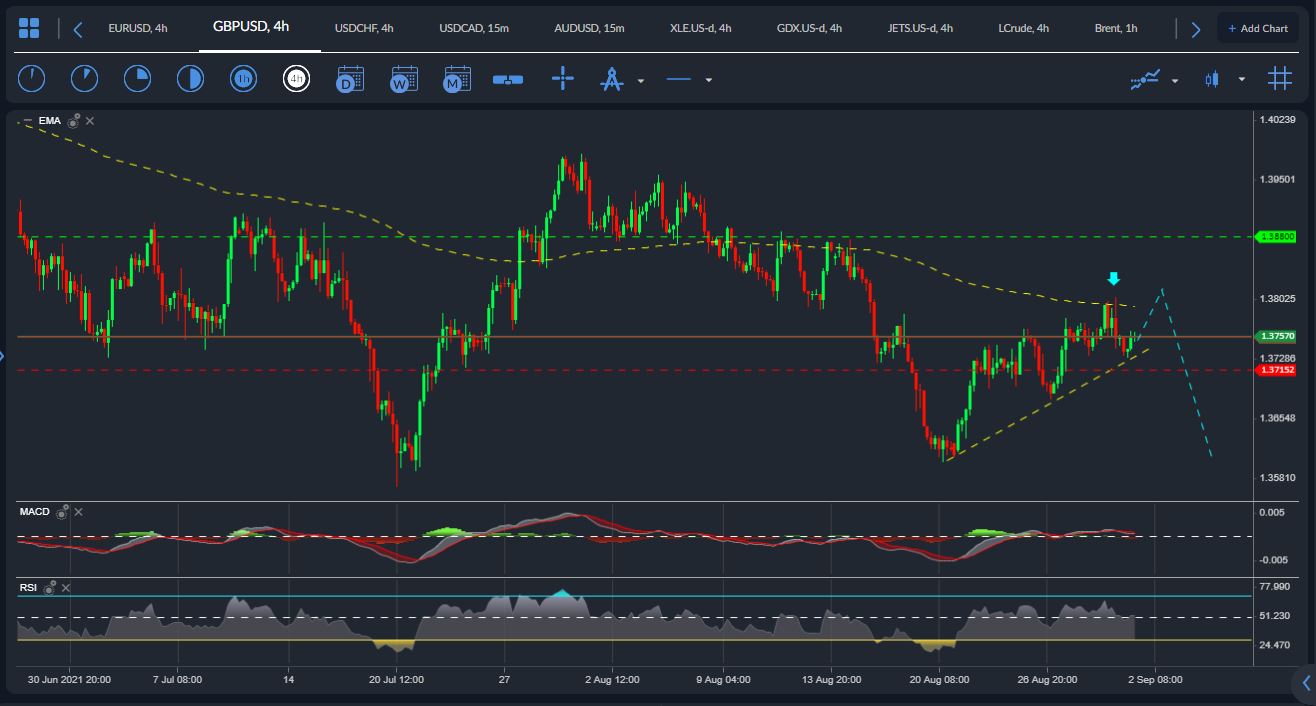Open the USDCHF, 4h chart tab

(x=364, y=28)
